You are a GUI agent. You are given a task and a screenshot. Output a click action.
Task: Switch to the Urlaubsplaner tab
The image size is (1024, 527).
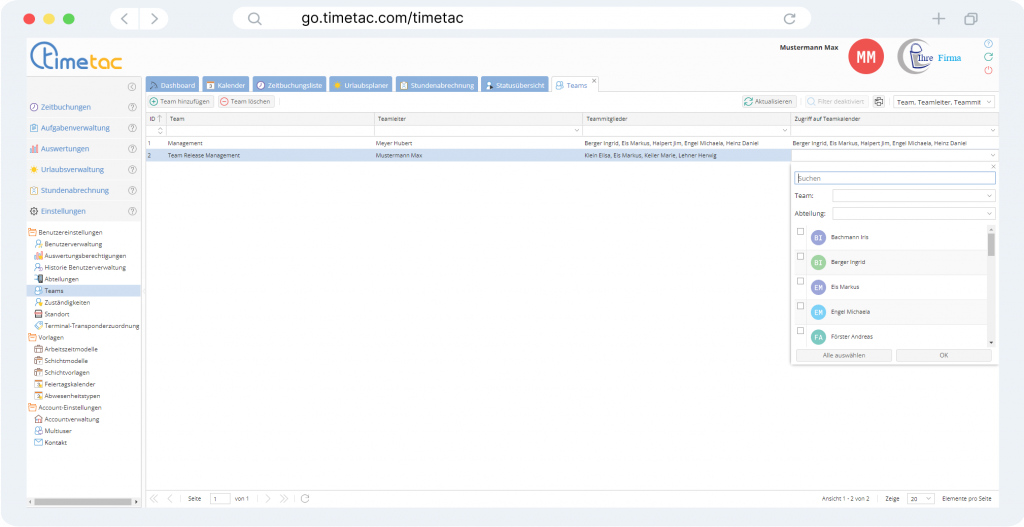pos(362,86)
